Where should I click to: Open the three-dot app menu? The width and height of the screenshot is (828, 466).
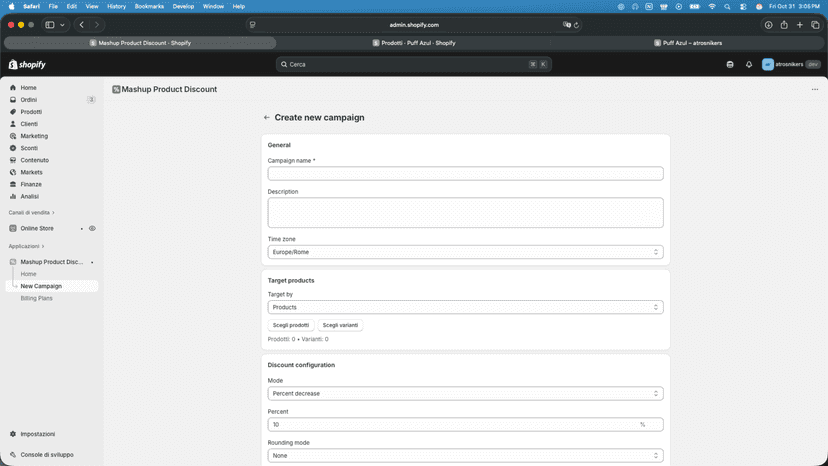tap(815, 89)
